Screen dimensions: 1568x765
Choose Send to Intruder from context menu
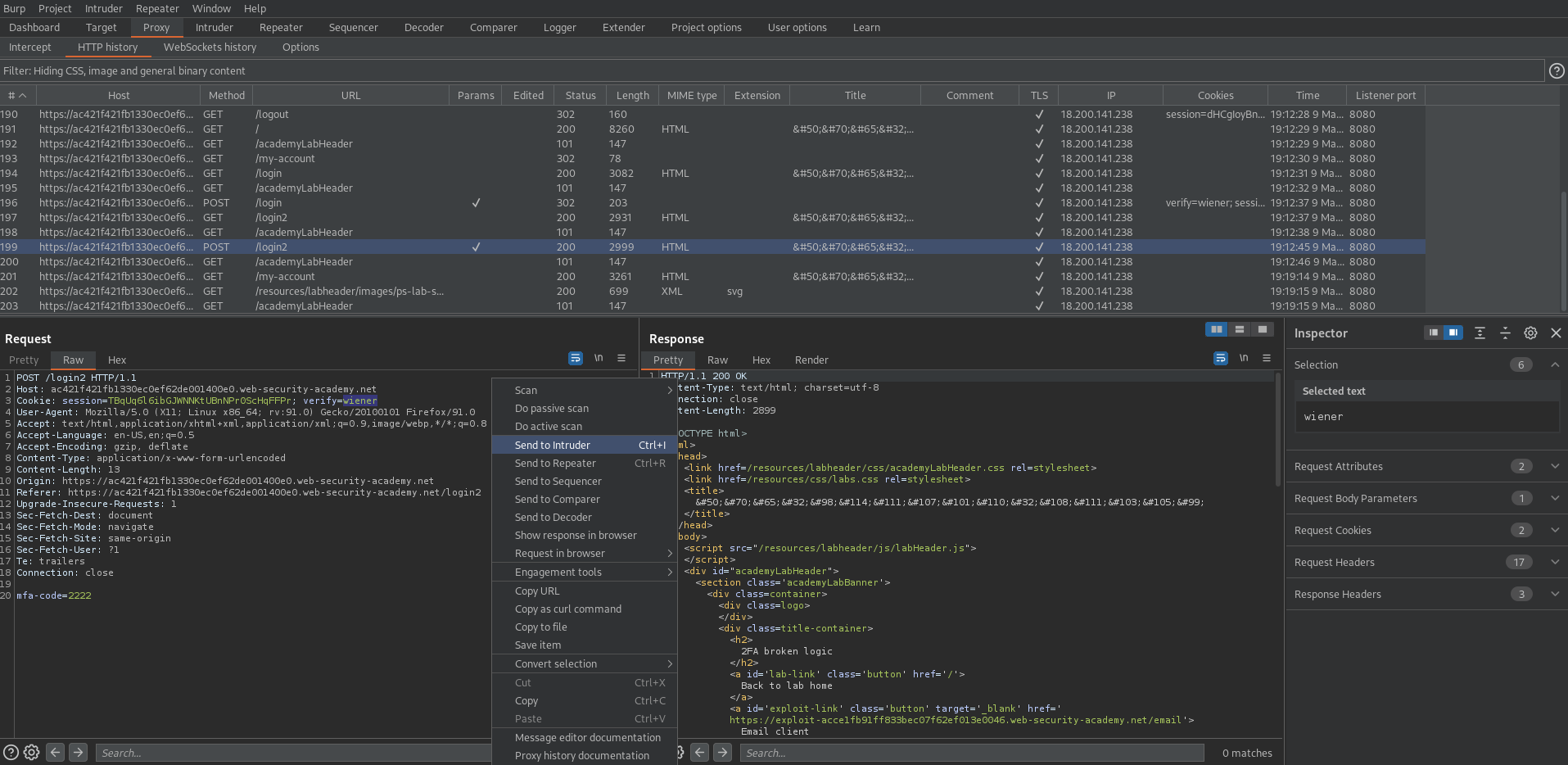point(585,445)
